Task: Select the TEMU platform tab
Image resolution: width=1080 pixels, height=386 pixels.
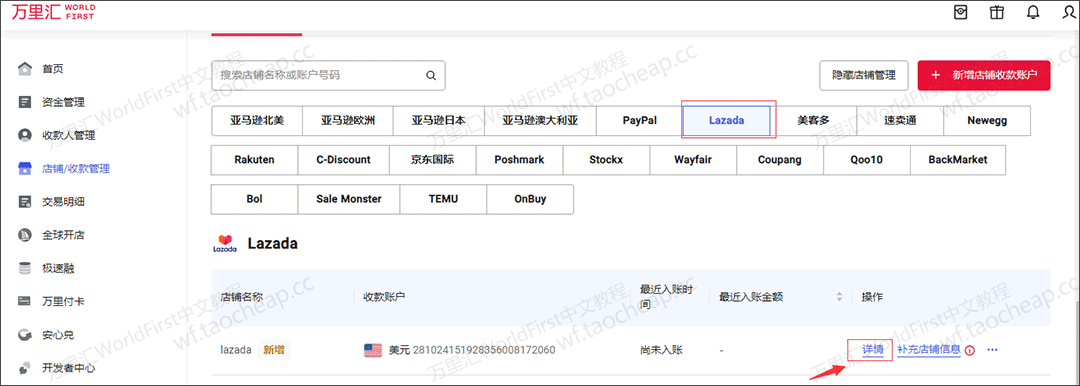Action: coord(443,199)
